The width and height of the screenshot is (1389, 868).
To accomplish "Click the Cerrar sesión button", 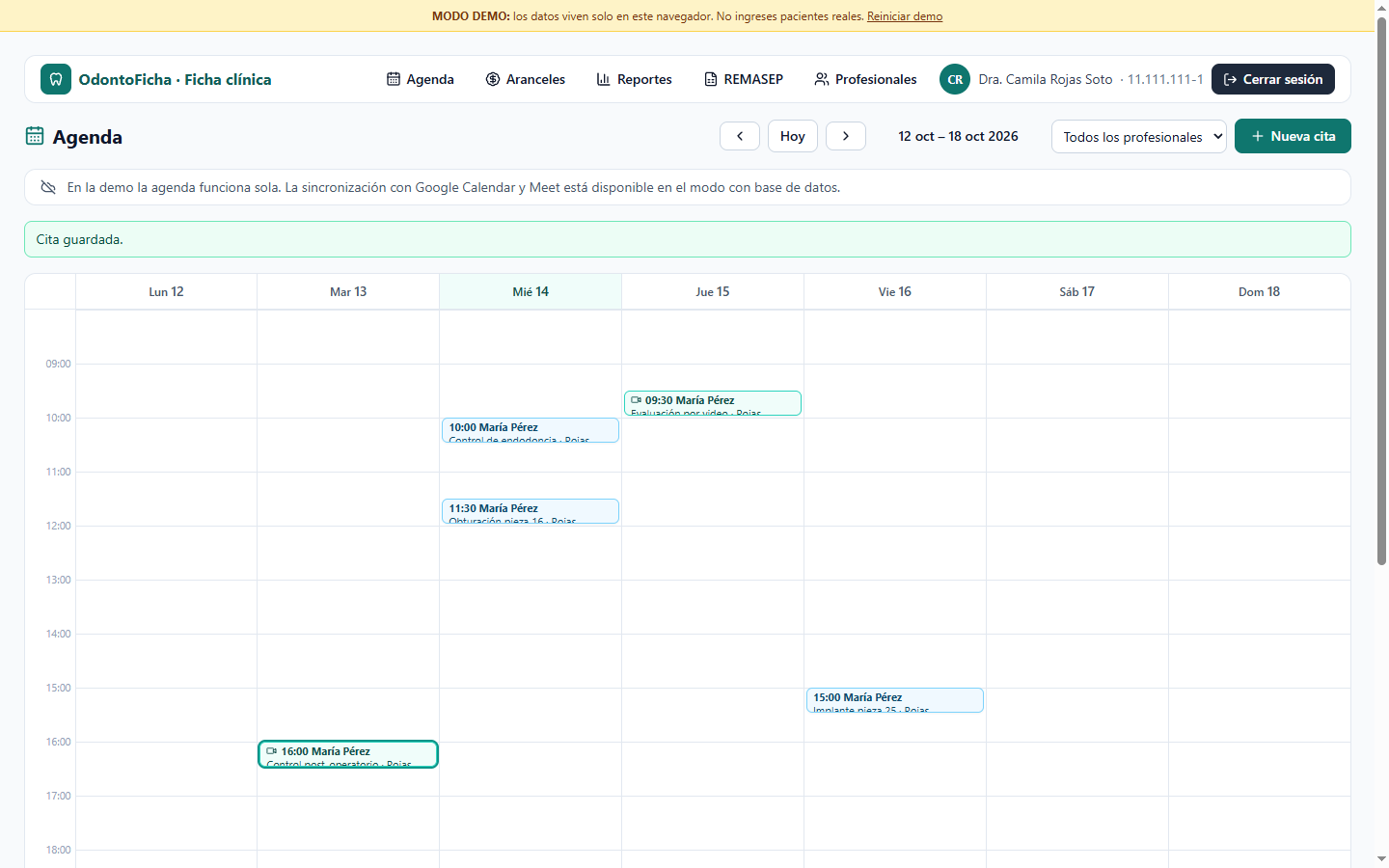I will (x=1273, y=79).
